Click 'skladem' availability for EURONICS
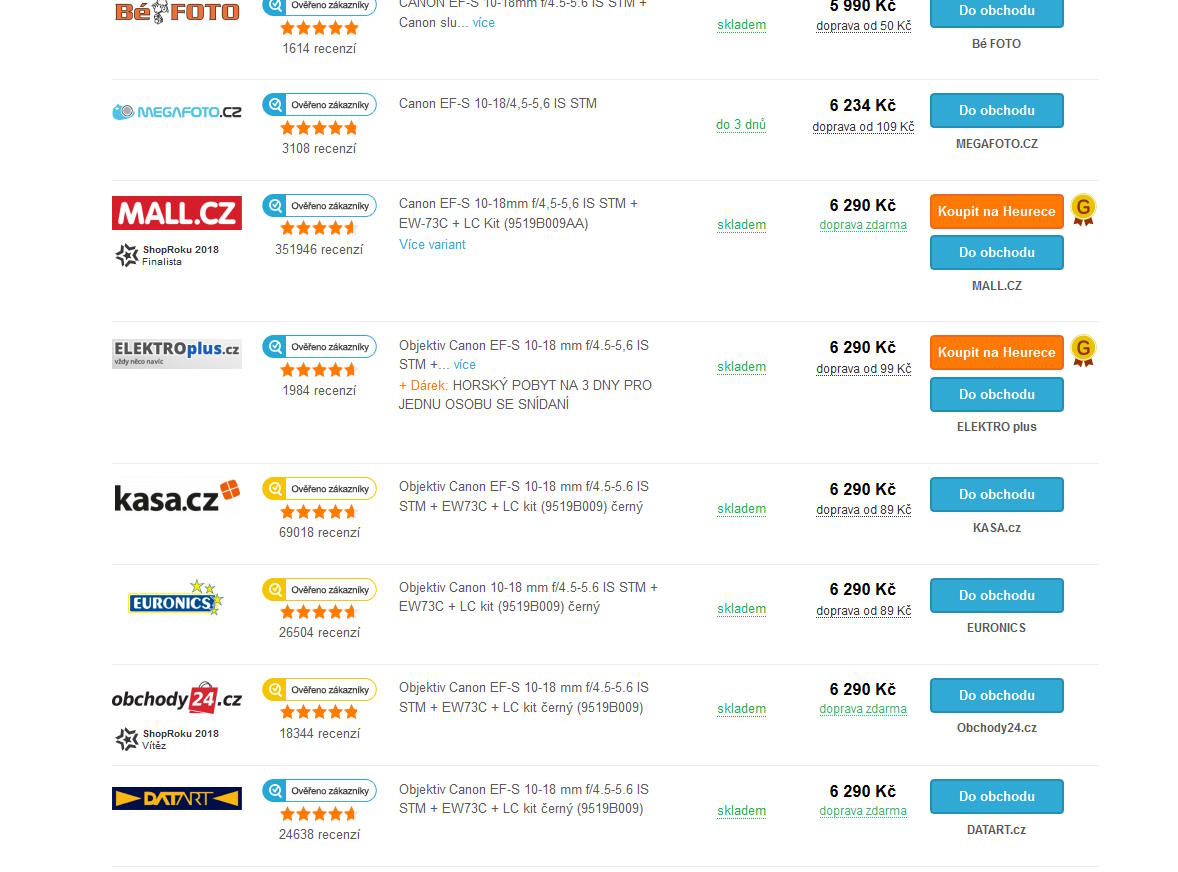 coord(742,608)
